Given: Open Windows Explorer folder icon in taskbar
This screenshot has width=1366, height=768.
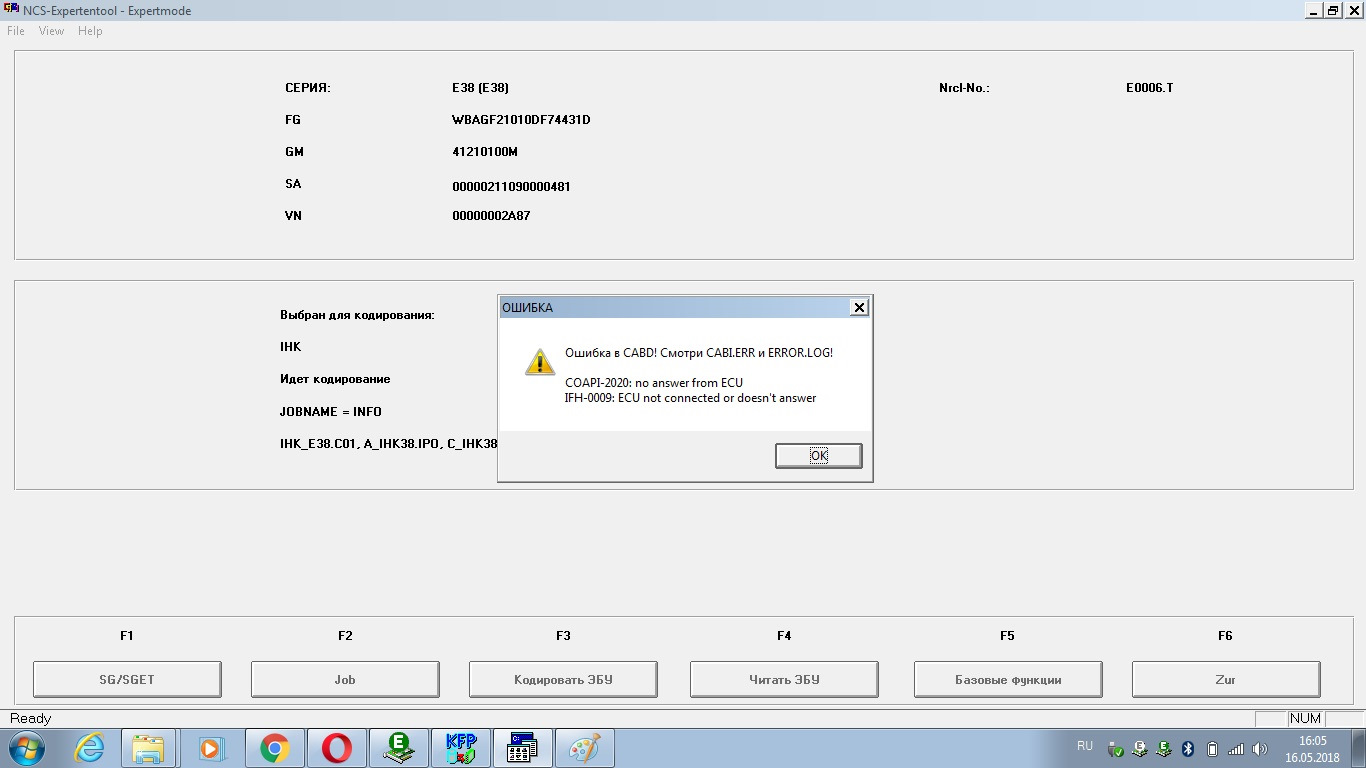Looking at the screenshot, I should (x=149, y=748).
